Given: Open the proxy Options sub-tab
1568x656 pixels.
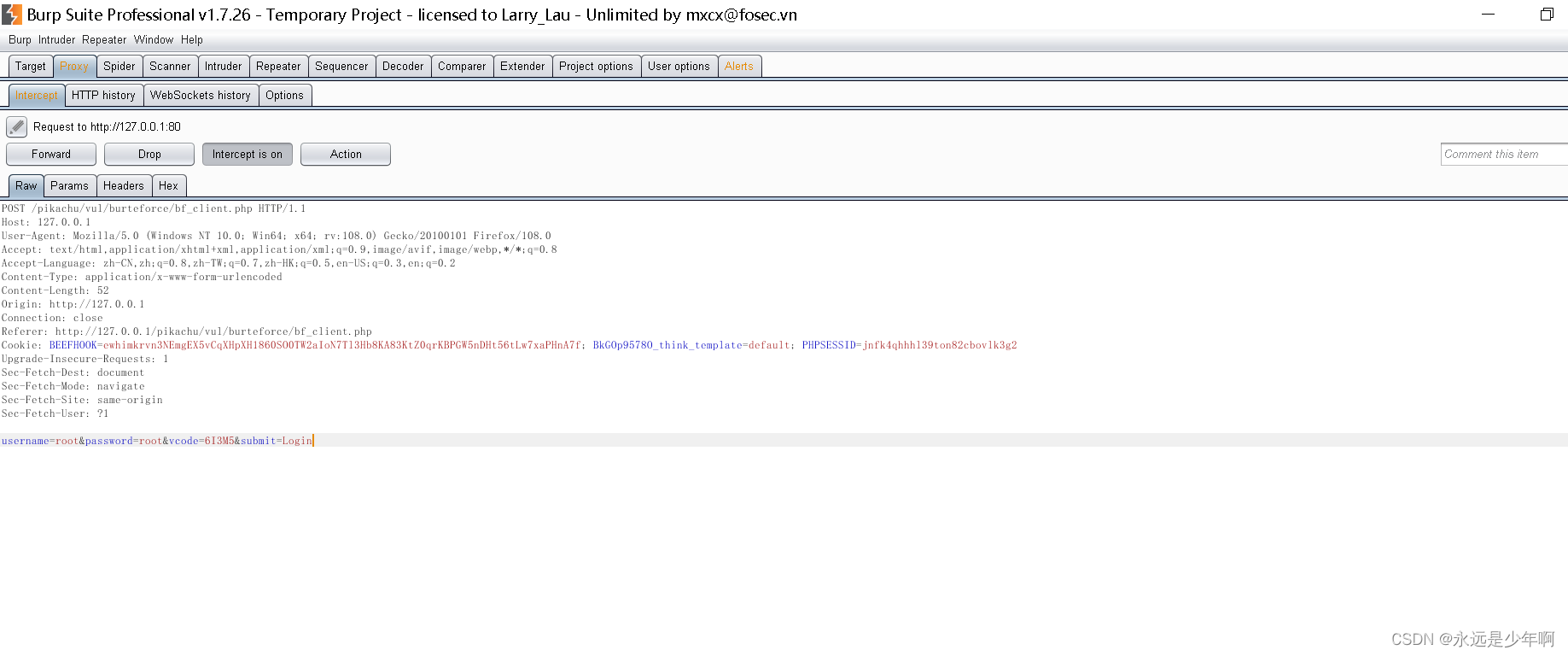Looking at the screenshot, I should click(x=284, y=96).
